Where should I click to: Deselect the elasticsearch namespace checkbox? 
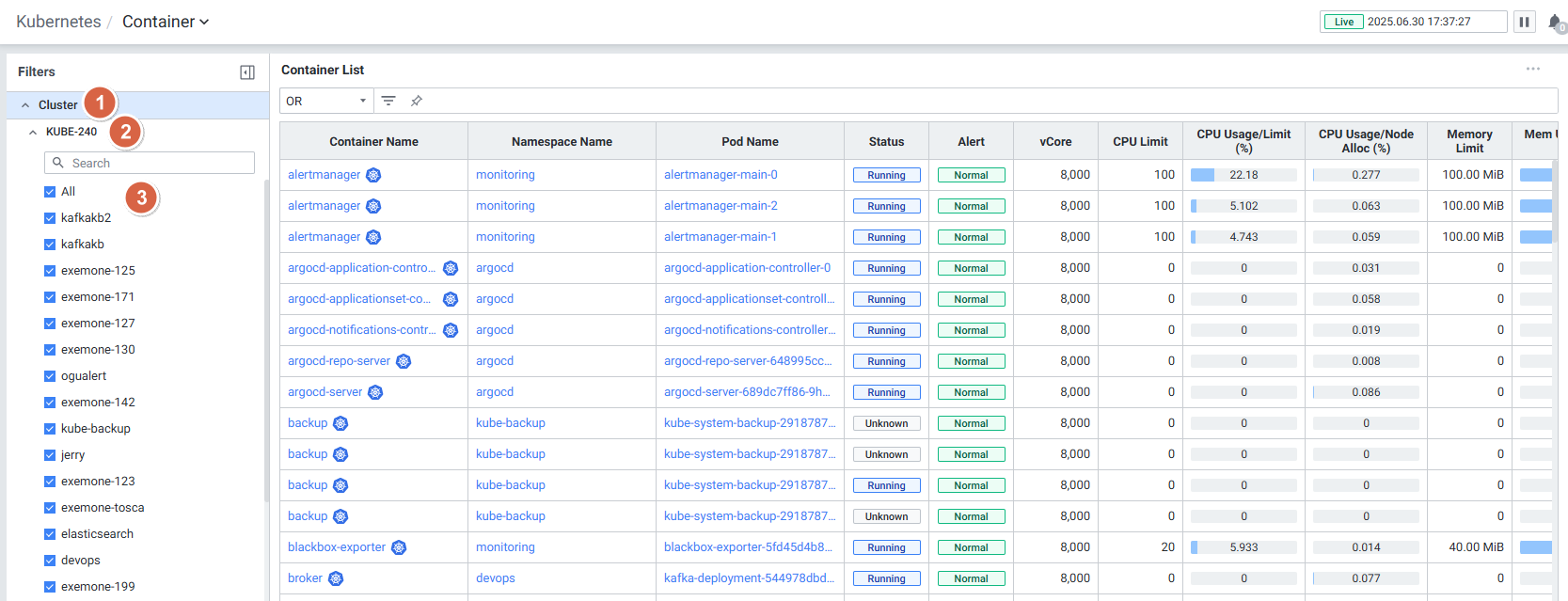tap(50, 534)
